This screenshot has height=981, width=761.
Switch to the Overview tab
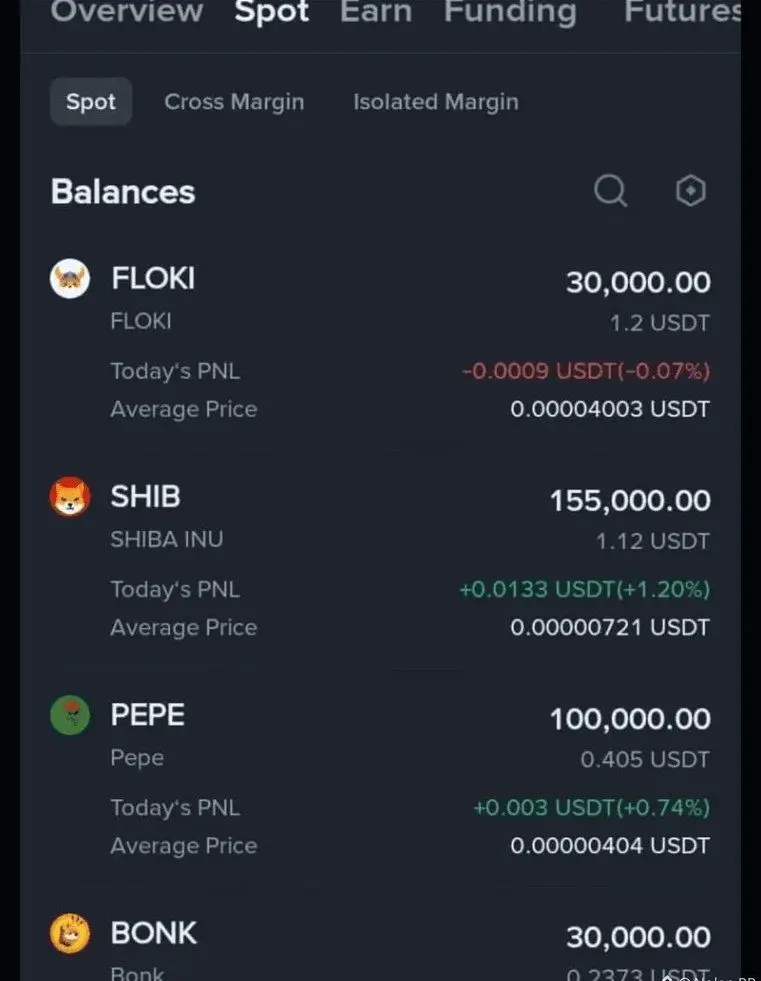pyautogui.click(x=127, y=12)
